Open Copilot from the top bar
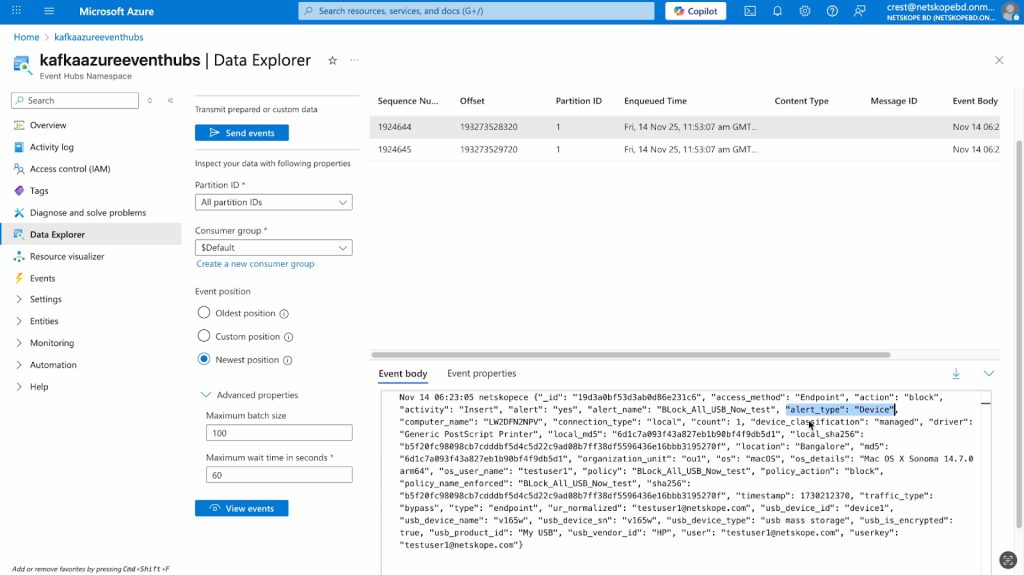This screenshot has height=575, width=1024. coord(696,11)
